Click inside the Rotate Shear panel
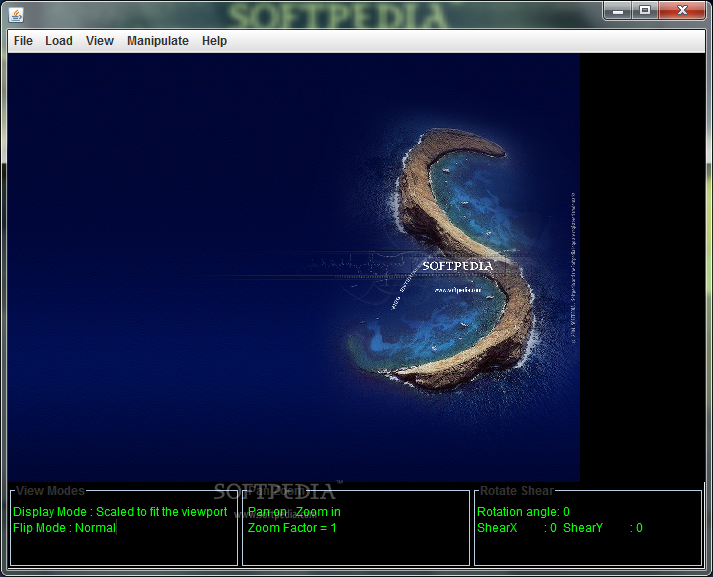The image size is (713, 577). [588, 527]
